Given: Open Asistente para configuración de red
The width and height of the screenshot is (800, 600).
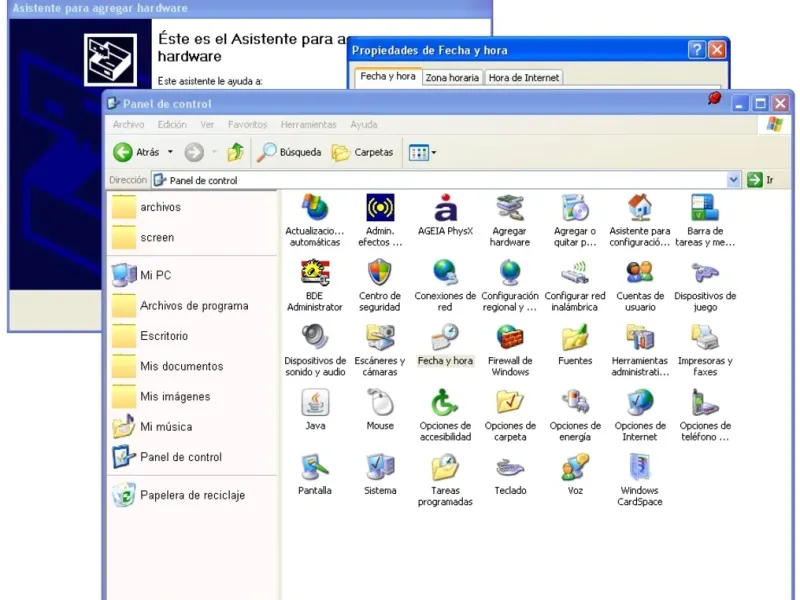Looking at the screenshot, I should click(640, 220).
